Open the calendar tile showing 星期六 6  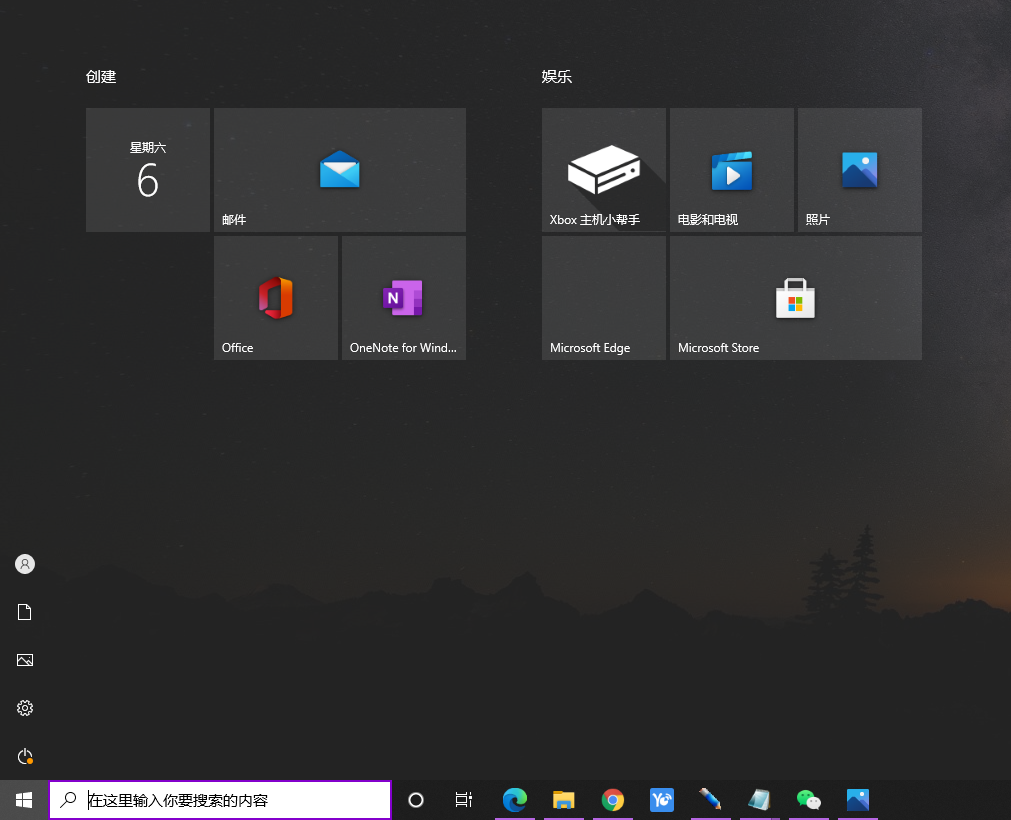coord(148,170)
